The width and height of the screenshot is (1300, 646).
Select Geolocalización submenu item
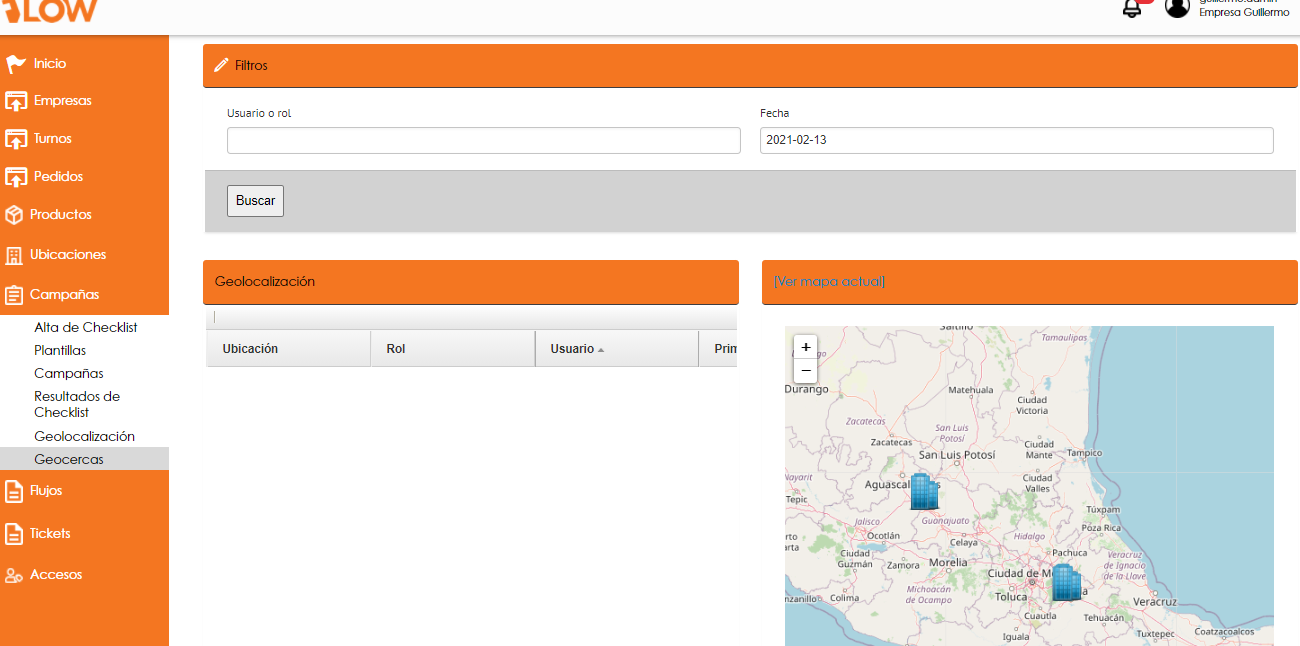pyautogui.click(x=84, y=437)
